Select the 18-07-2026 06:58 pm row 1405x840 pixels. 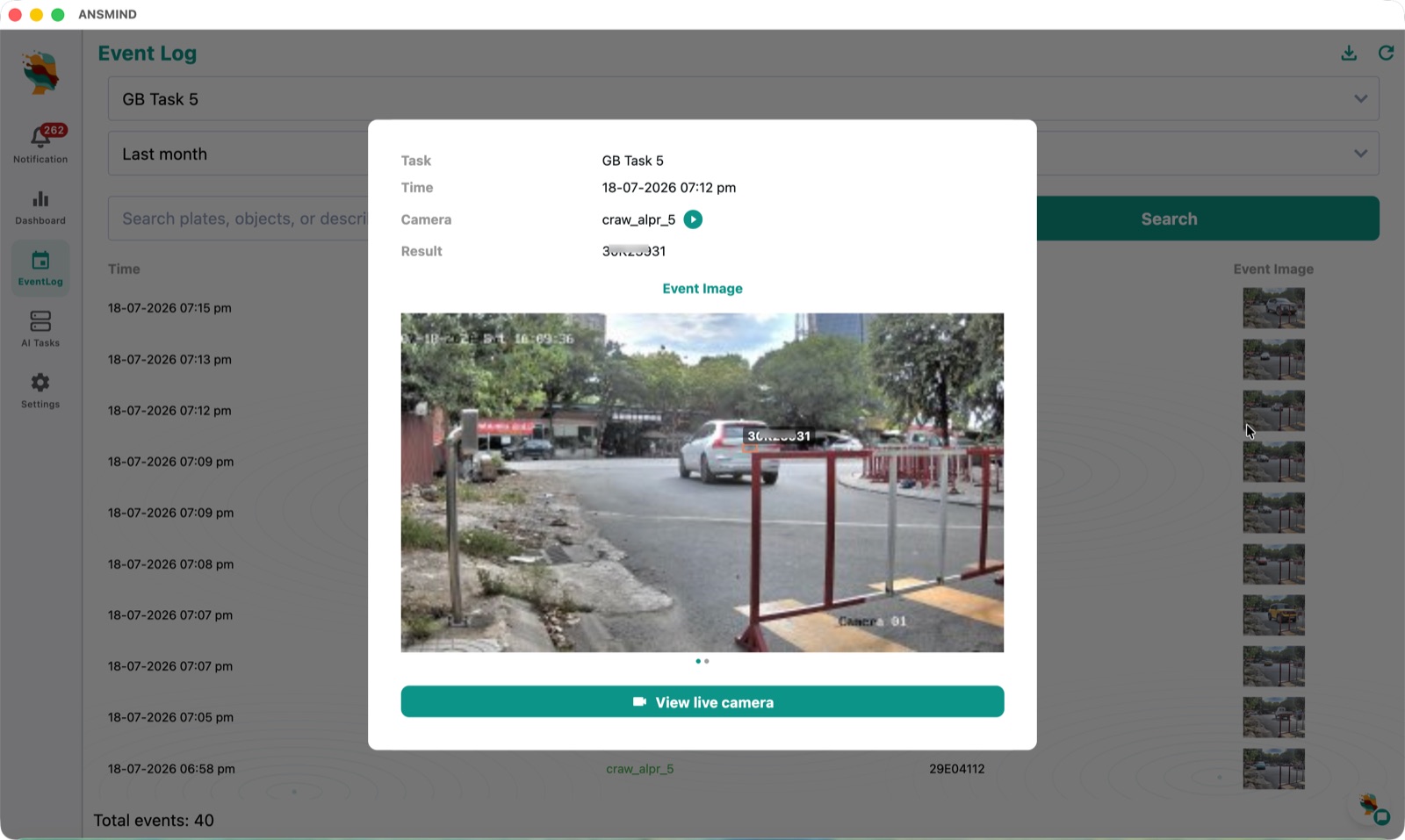[171, 769]
